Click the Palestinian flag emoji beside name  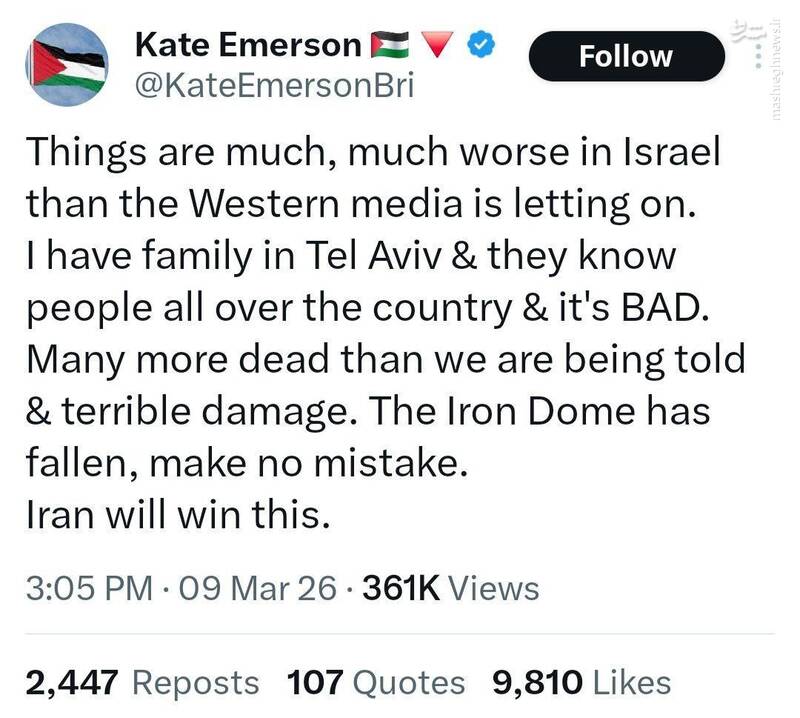pyautogui.click(x=390, y=44)
